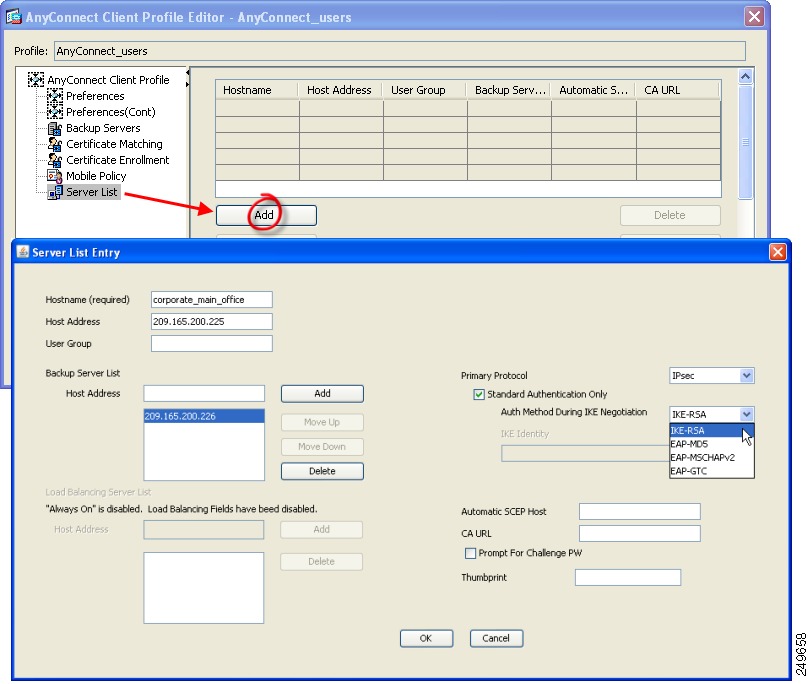Click Backup Server List Host Address field
This screenshot has width=811, height=684.
click(x=204, y=394)
